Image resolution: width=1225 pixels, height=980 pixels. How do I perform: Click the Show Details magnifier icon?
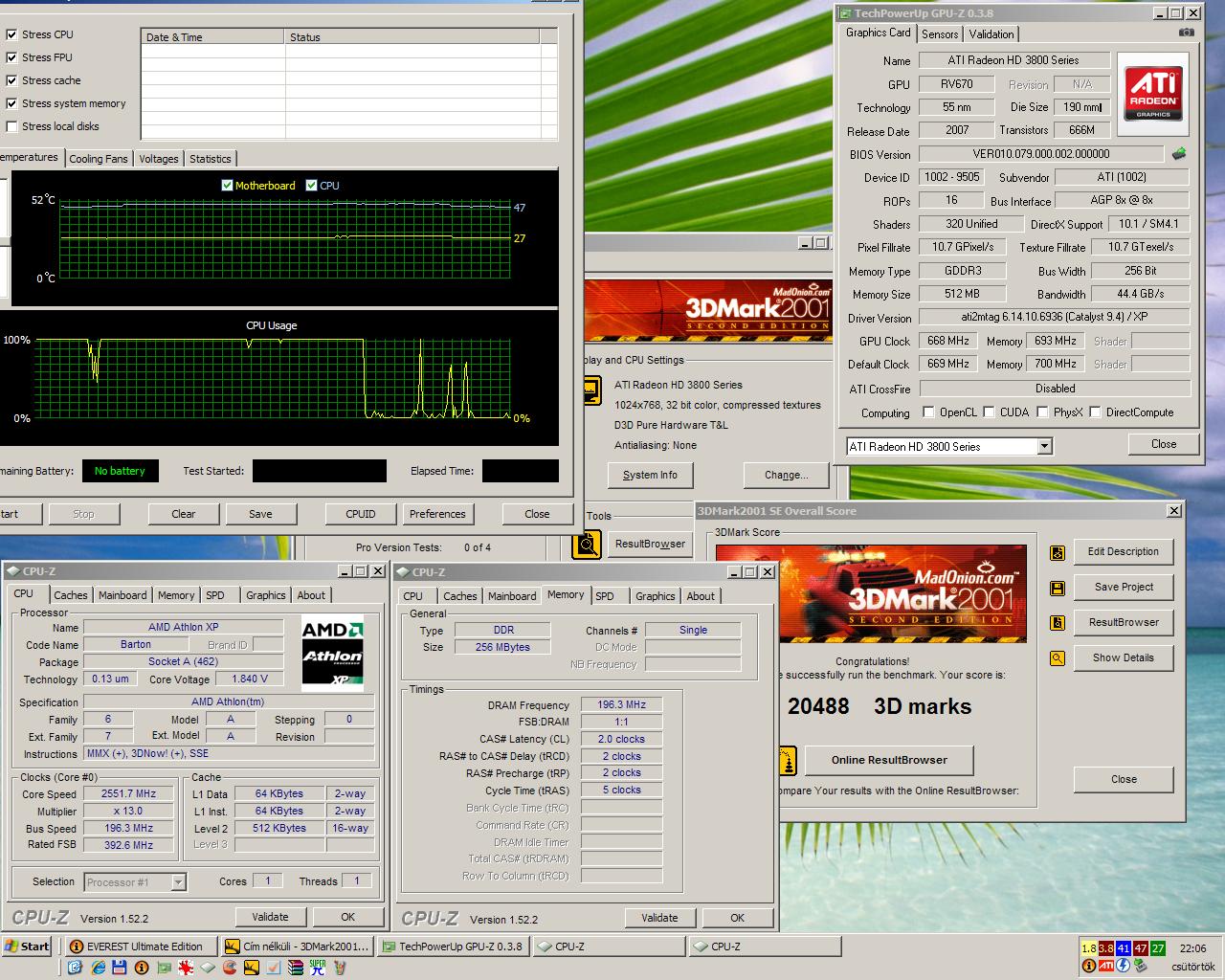coord(1058,658)
